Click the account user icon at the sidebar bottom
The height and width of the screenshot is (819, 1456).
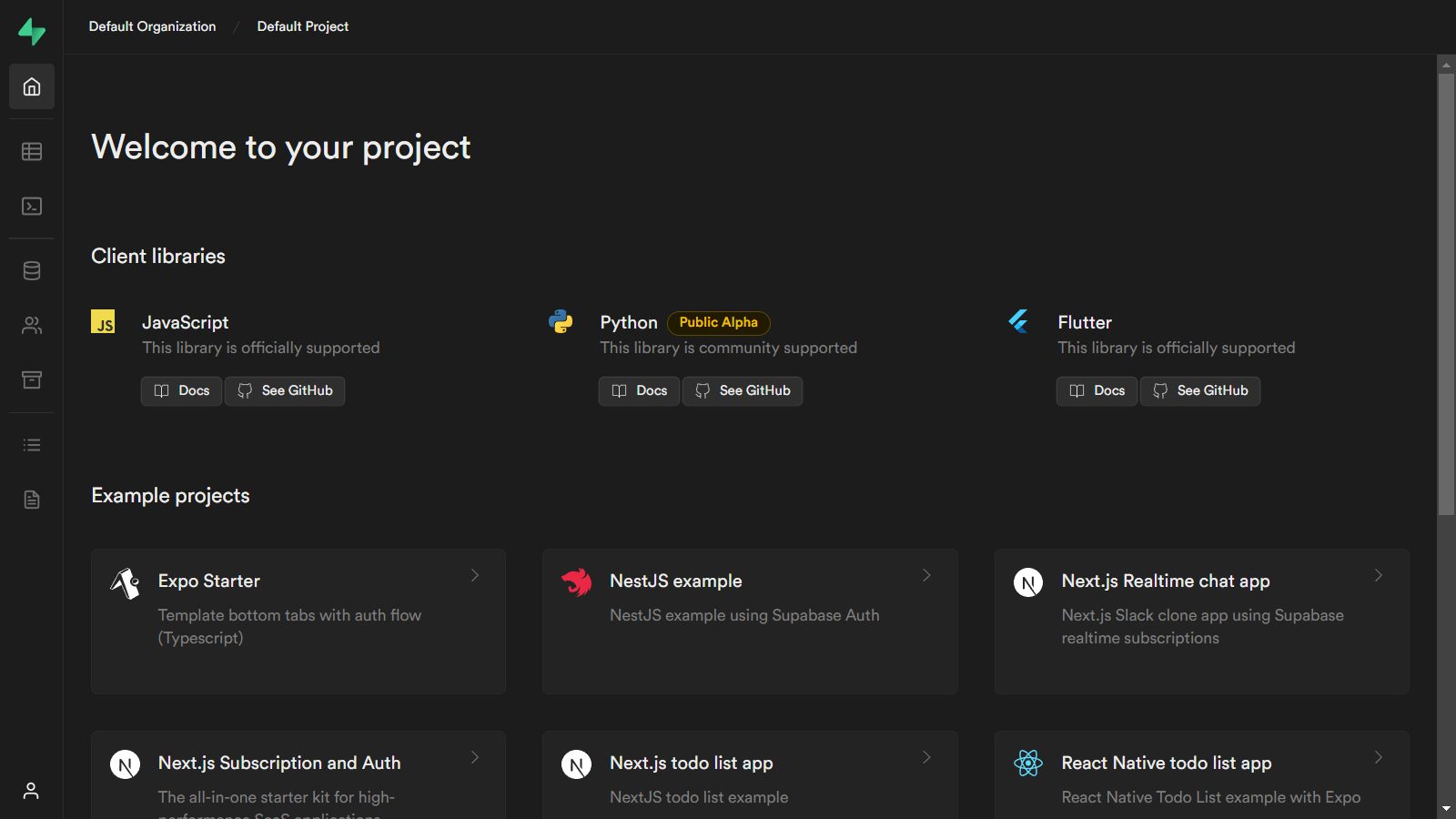pyautogui.click(x=32, y=790)
